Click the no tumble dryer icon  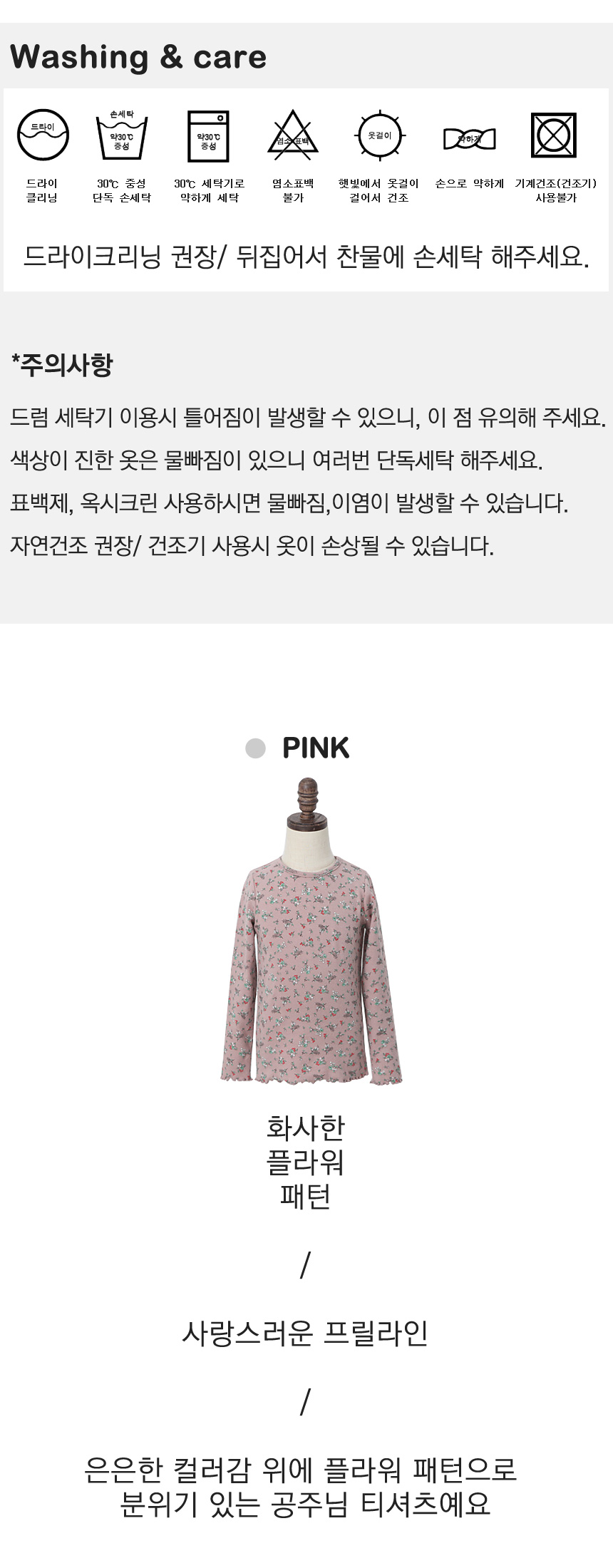pyautogui.click(x=554, y=135)
